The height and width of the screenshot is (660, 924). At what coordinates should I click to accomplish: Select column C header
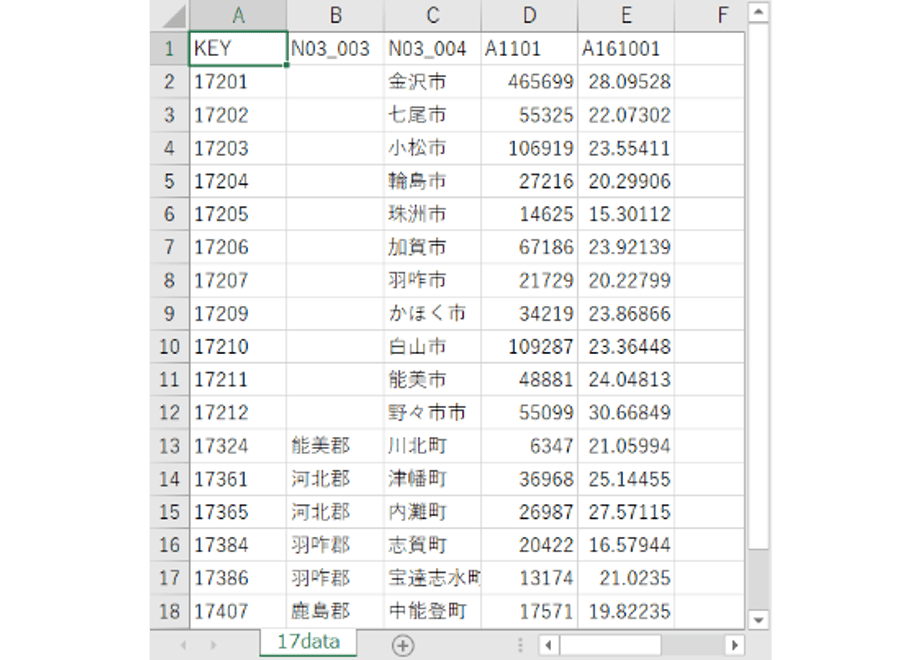coord(433,15)
